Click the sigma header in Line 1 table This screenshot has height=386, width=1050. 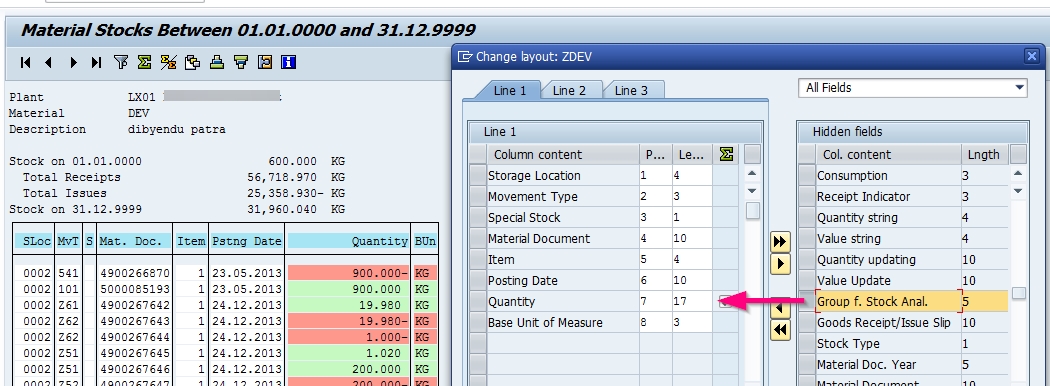coord(726,155)
